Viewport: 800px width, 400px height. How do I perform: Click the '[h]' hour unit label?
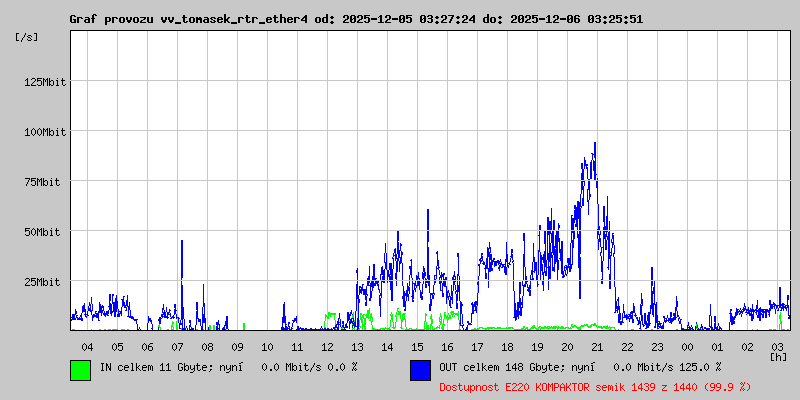(x=779, y=357)
